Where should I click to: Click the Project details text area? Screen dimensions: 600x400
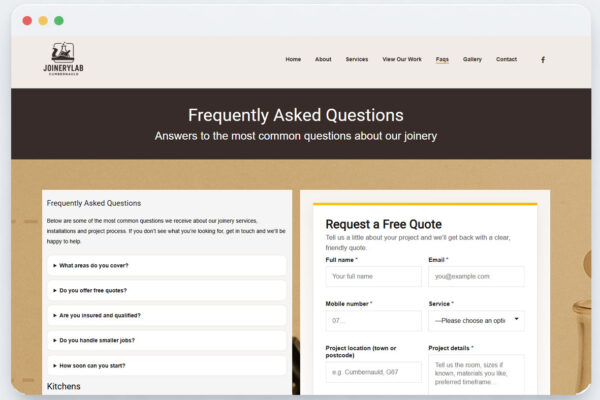(x=476, y=375)
